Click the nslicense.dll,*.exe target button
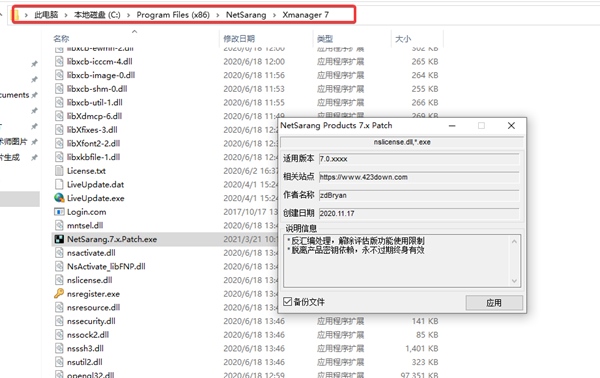The width and height of the screenshot is (600, 378). click(402, 142)
